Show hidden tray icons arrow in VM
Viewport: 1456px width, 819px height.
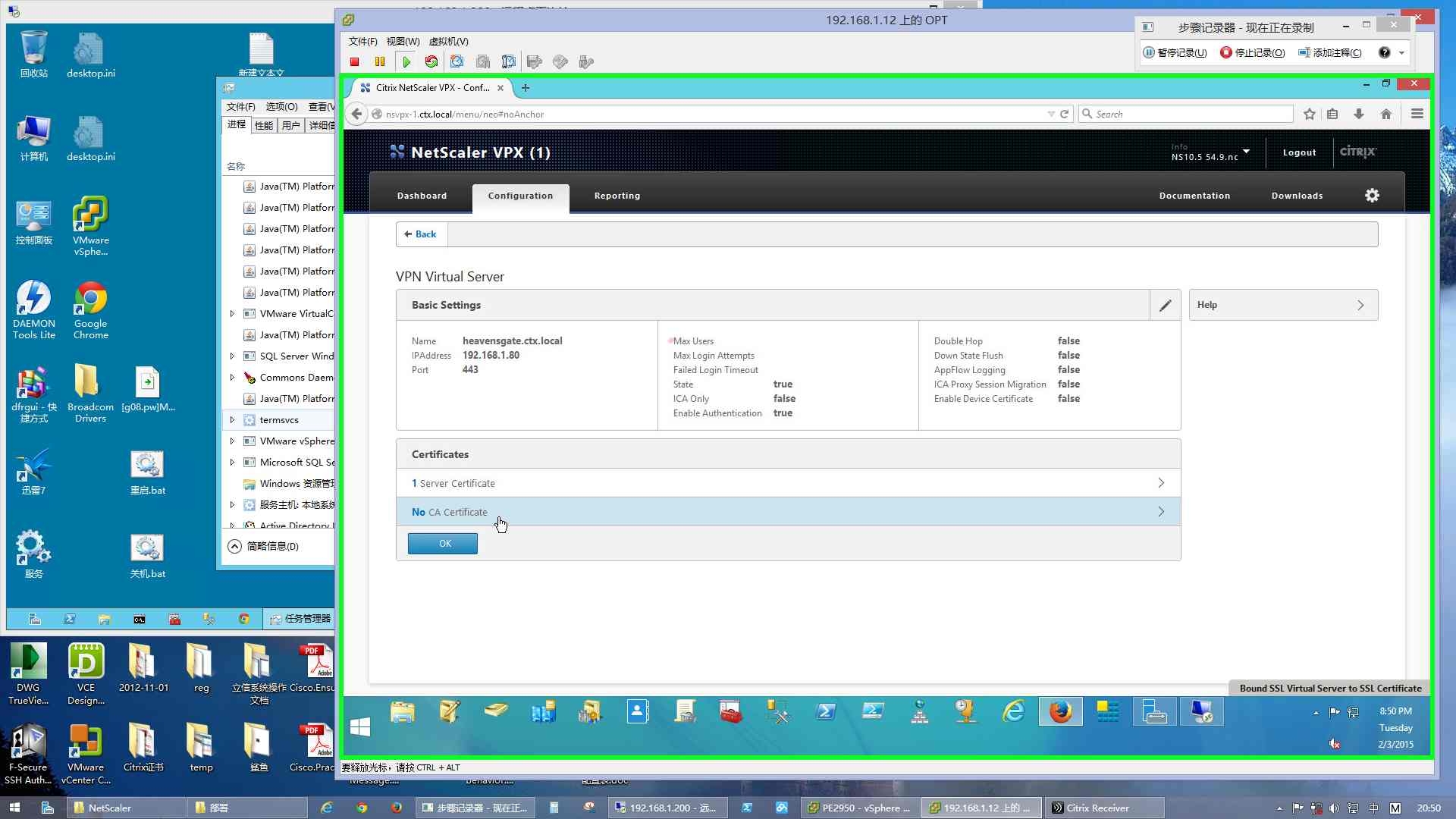click(1316, 712)
